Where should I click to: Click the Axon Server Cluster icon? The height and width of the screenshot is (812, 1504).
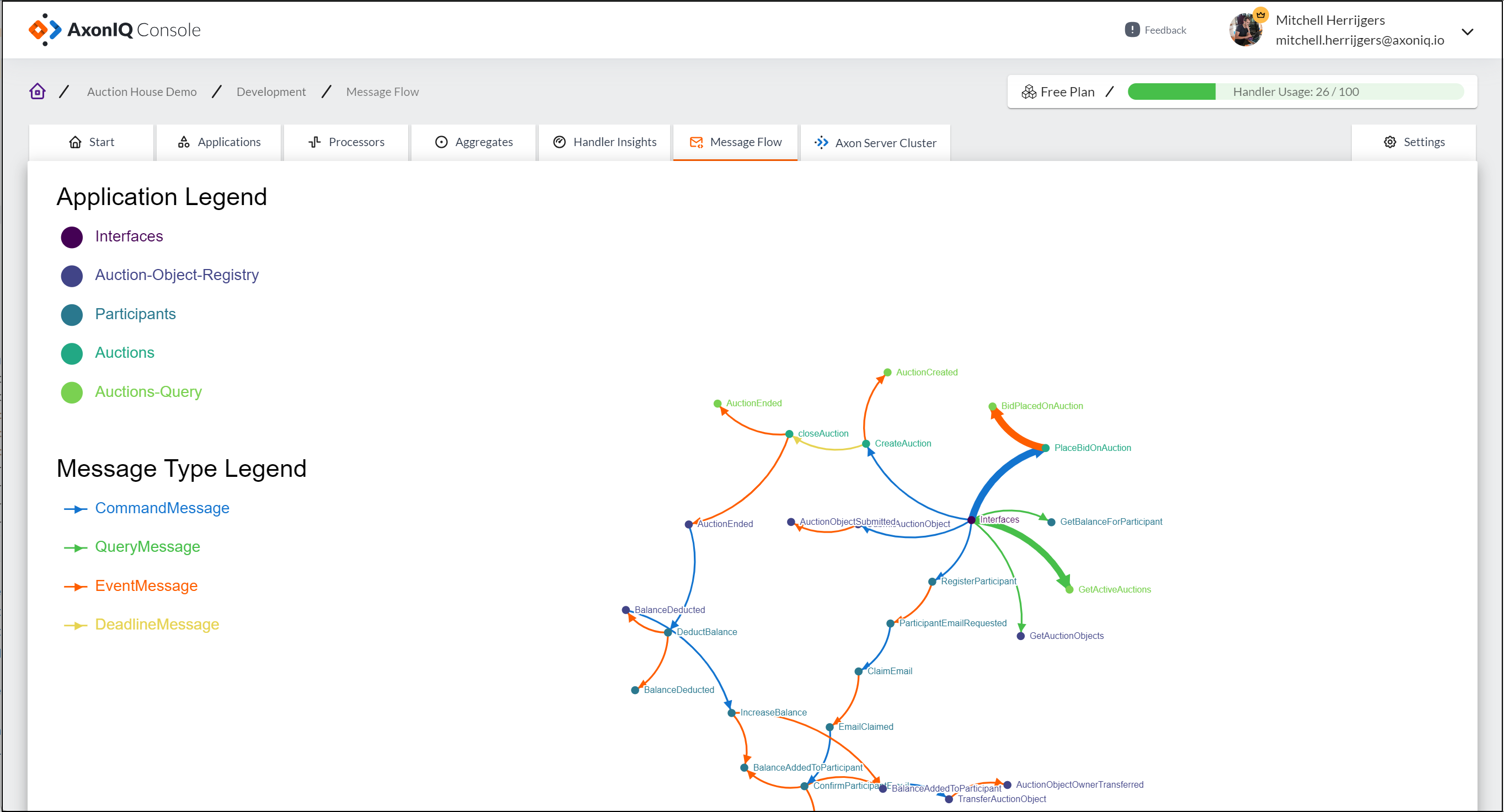click(821, 142)
